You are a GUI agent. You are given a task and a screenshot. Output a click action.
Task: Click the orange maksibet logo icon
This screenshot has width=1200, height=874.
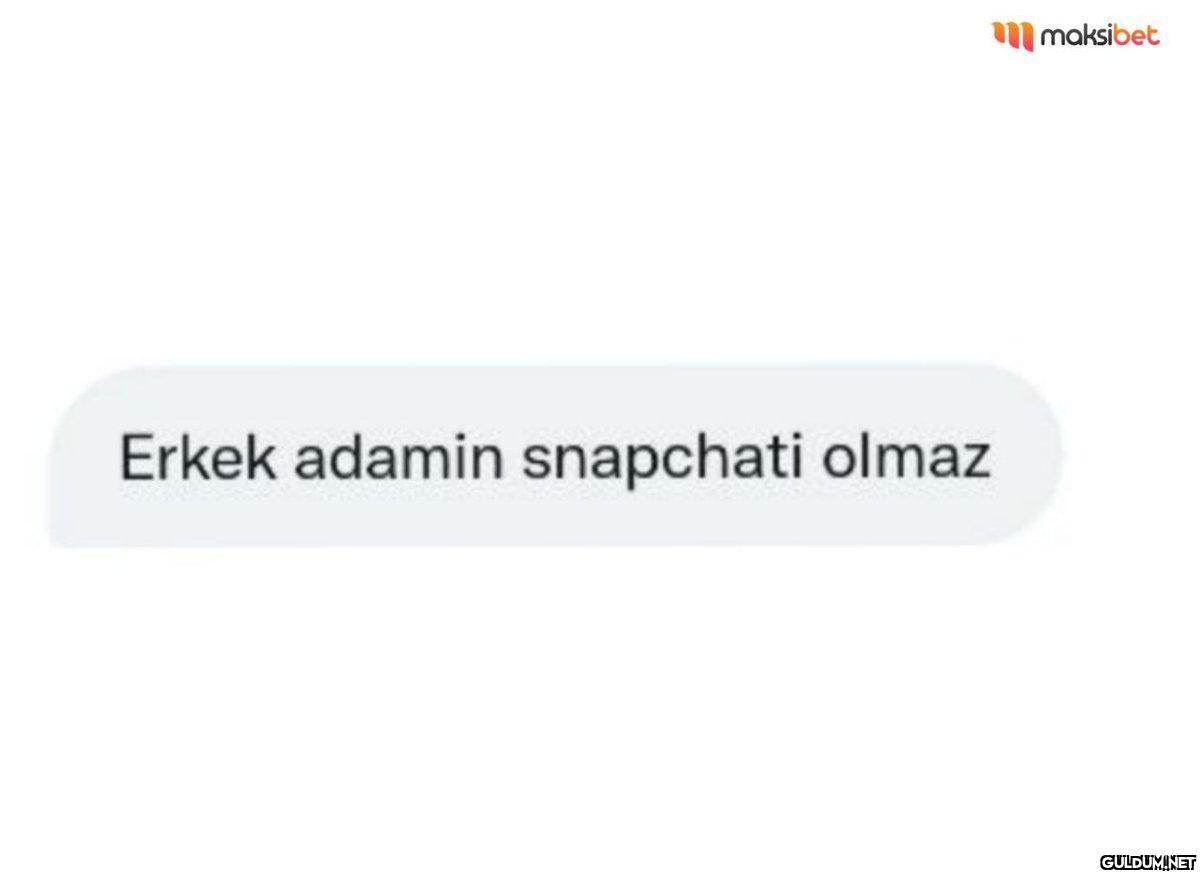[x=1012, y=36]
